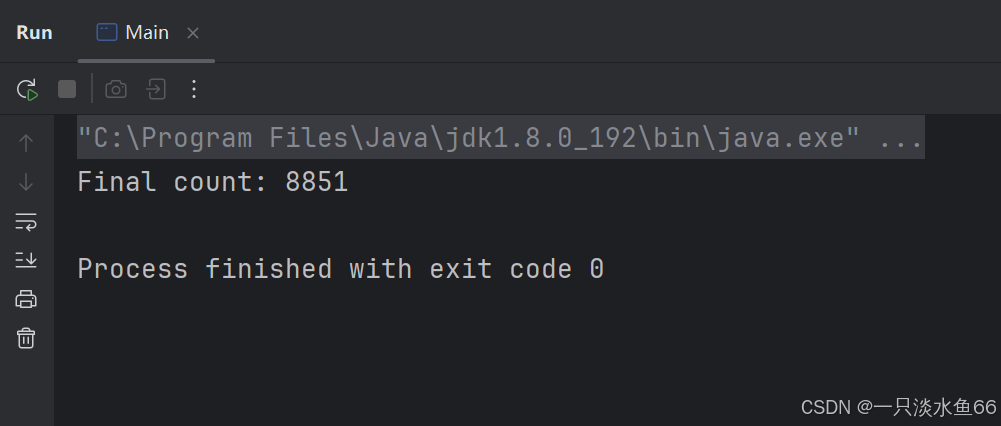
Task: Click the Main tab console icon
Action: 107,32
